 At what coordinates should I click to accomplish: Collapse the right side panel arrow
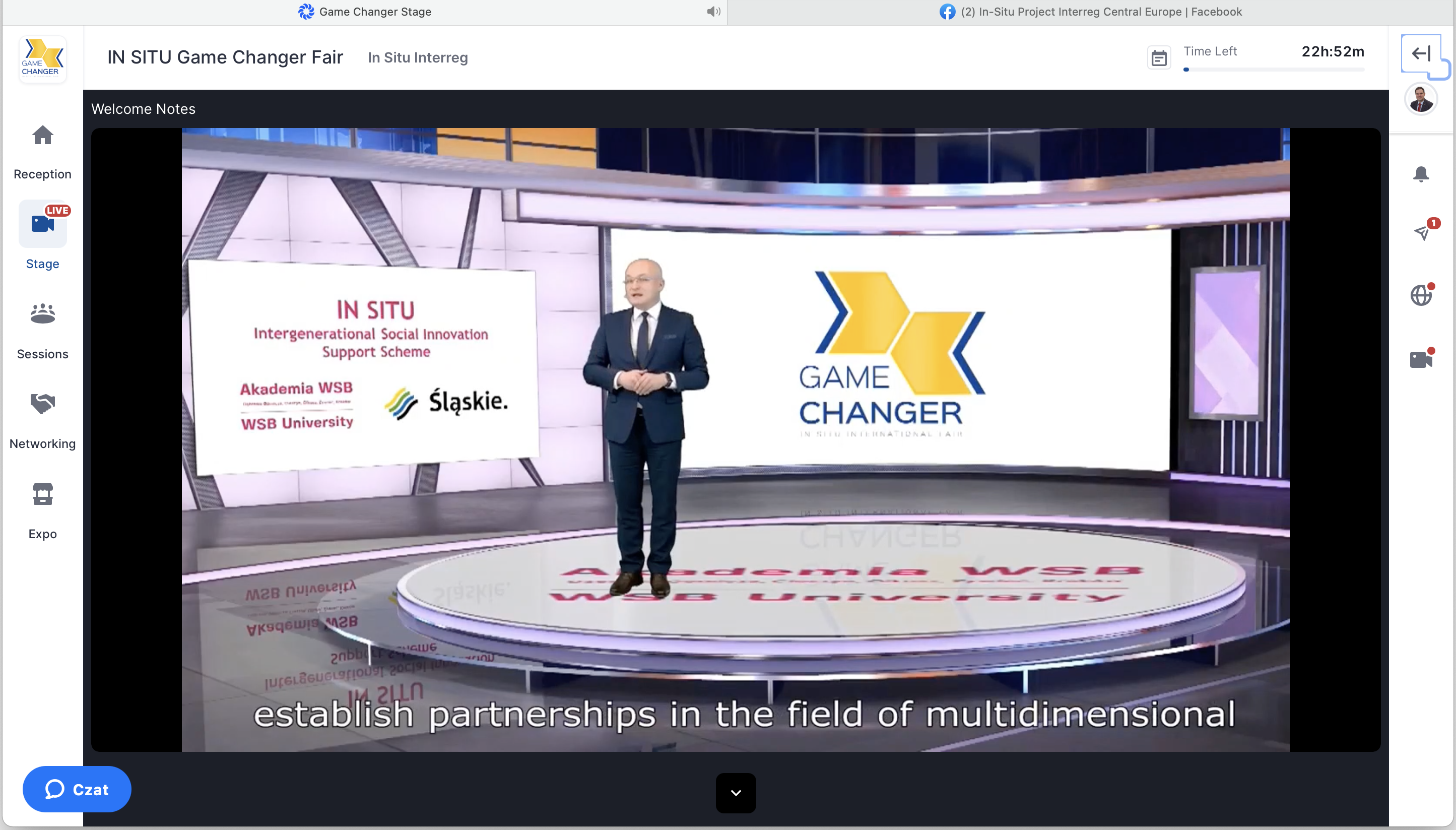pos(1421,53)
